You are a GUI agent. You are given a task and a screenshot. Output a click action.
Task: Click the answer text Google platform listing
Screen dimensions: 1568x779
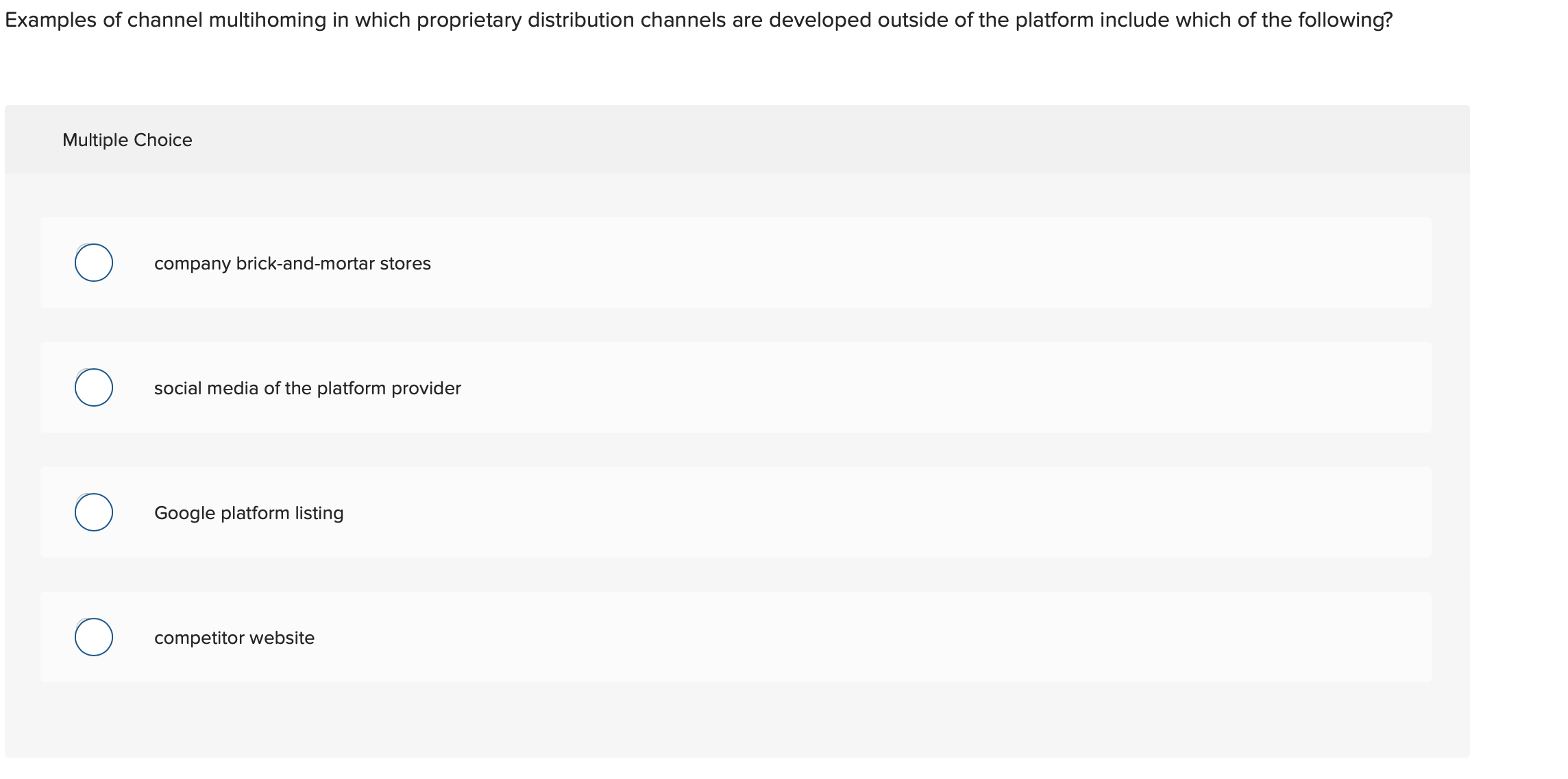[x=249, y=512]
